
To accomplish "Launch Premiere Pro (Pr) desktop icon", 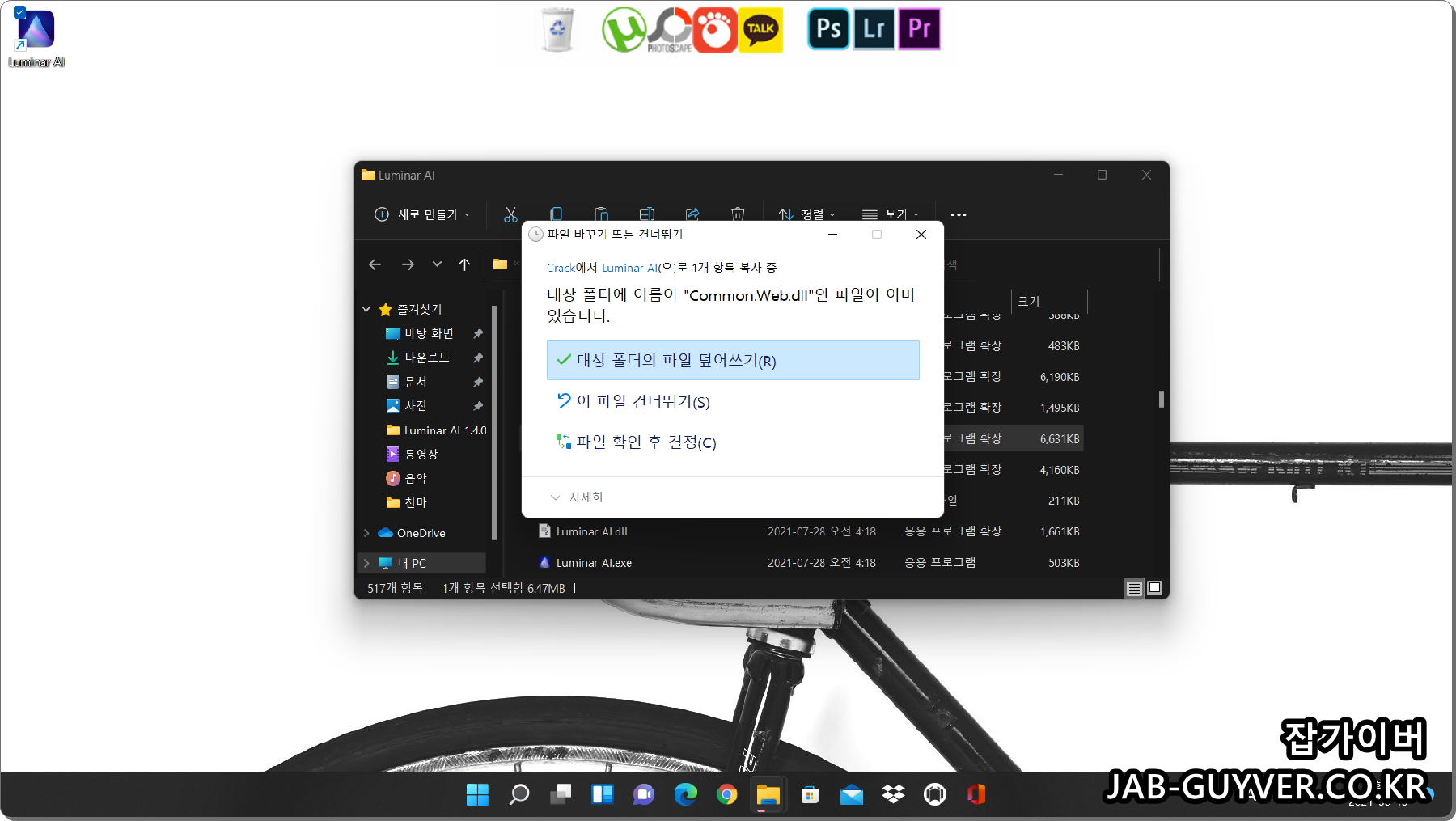I will [920, 29].
